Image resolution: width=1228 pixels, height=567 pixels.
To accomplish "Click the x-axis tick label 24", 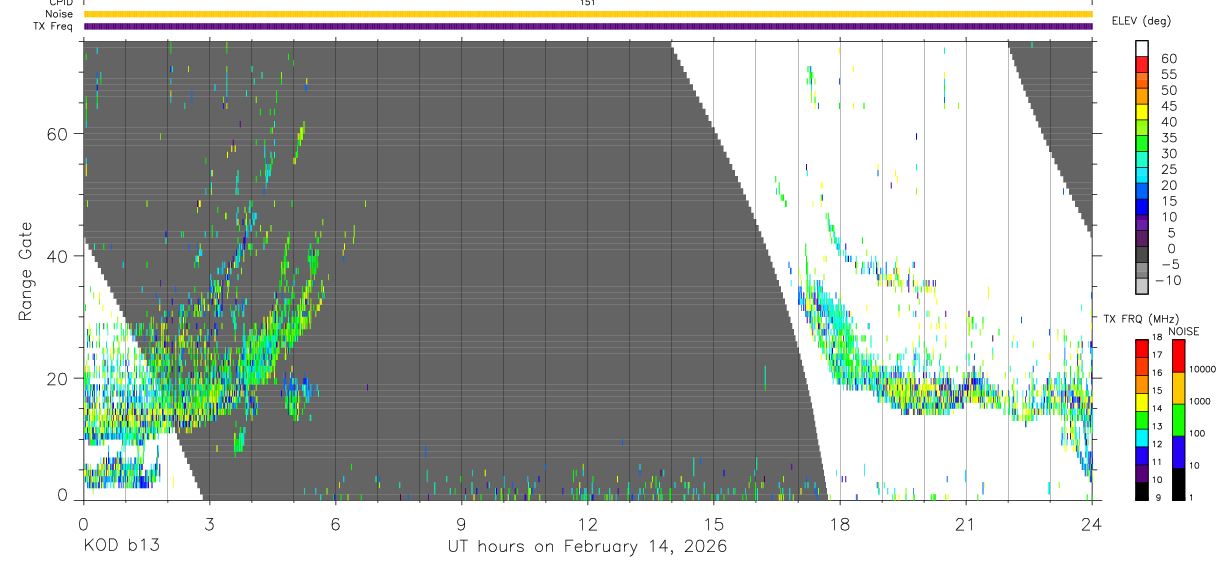I will (1091, 523).
